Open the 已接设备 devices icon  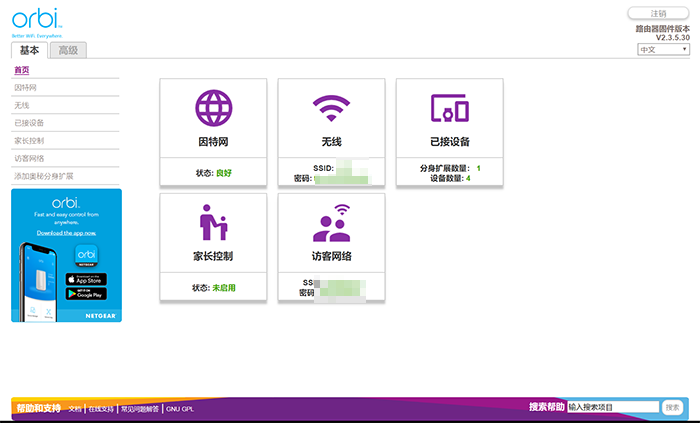pyautogui.click(x=449, y=107)
